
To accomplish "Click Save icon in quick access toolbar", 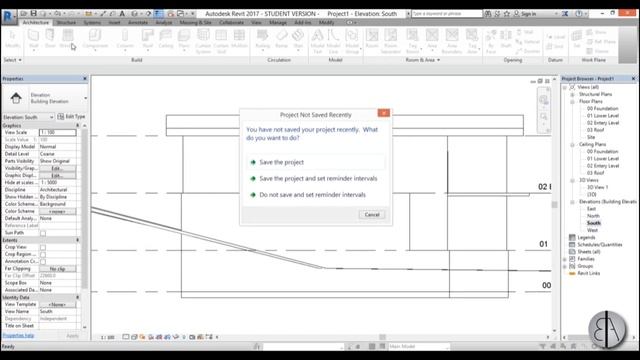I will [33, 13].
